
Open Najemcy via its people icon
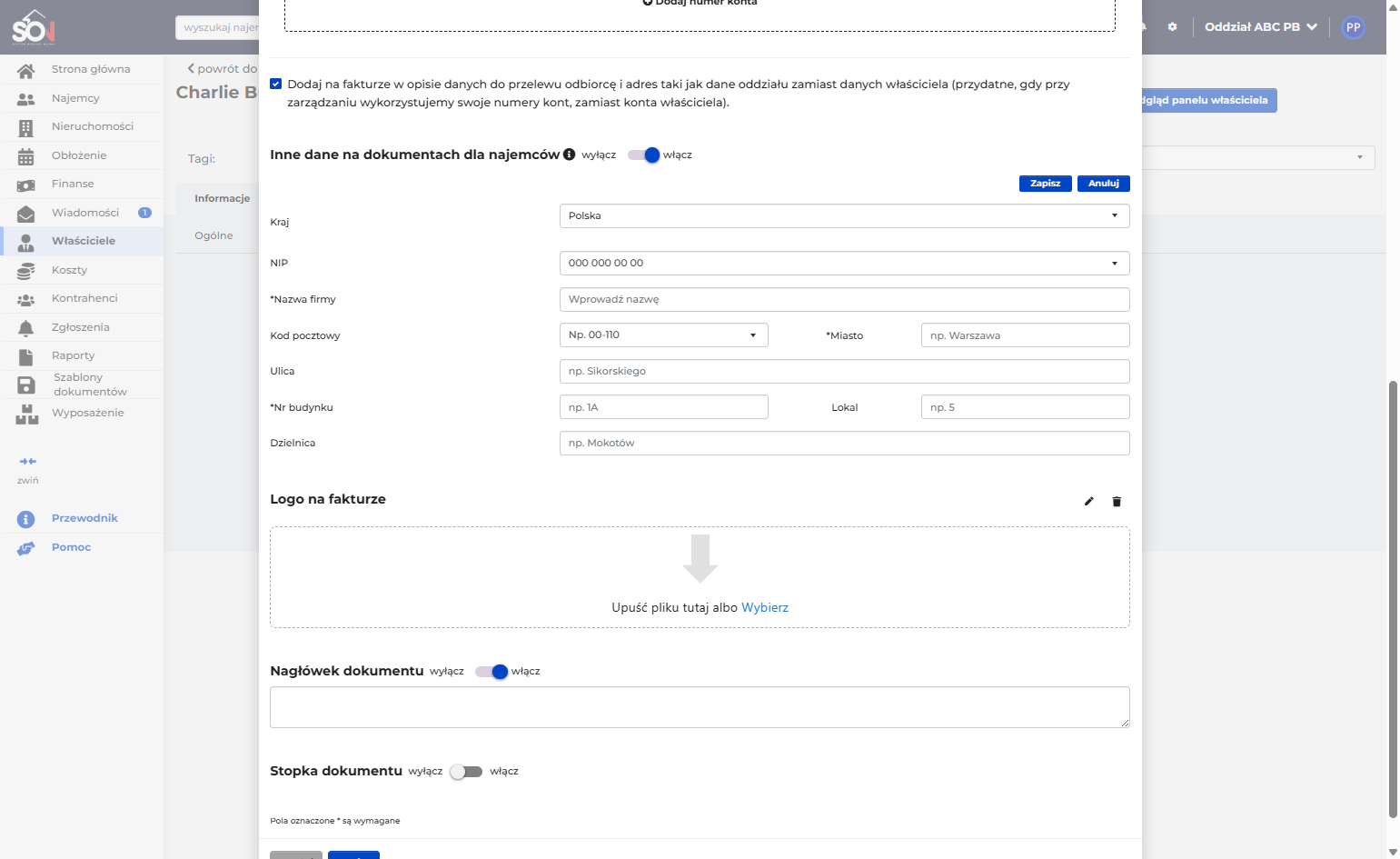tap(25, 98)
